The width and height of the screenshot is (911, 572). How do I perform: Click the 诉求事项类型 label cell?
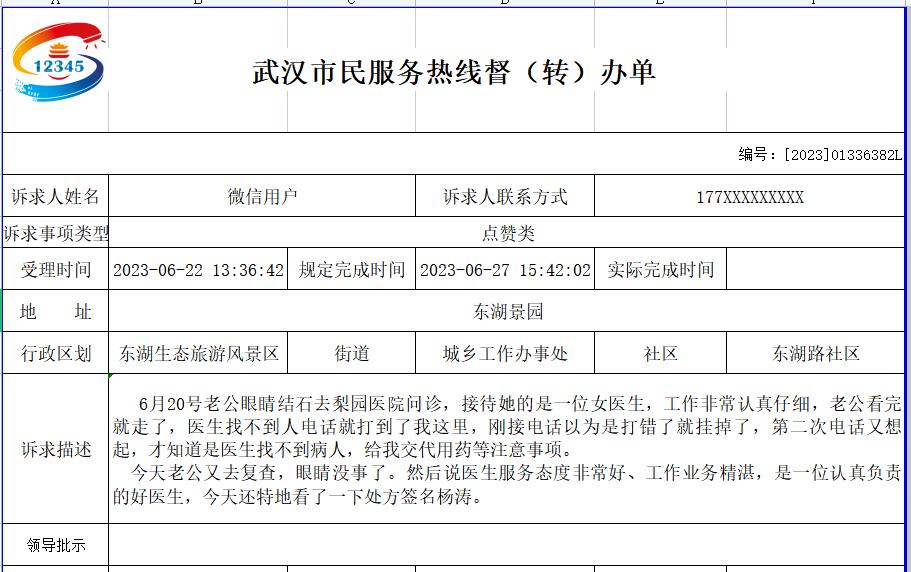(x=56, y=234)
